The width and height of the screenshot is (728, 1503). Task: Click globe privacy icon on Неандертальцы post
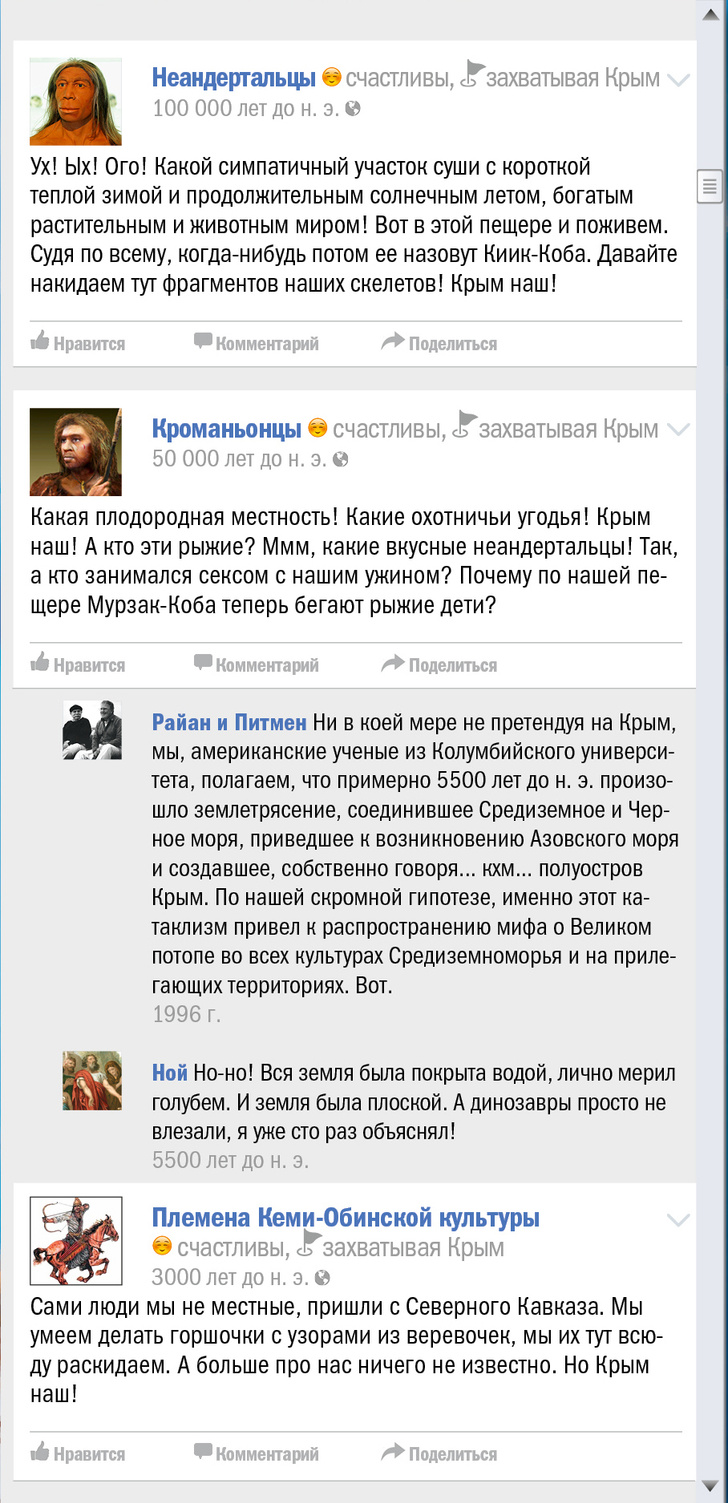click(353, 109)
